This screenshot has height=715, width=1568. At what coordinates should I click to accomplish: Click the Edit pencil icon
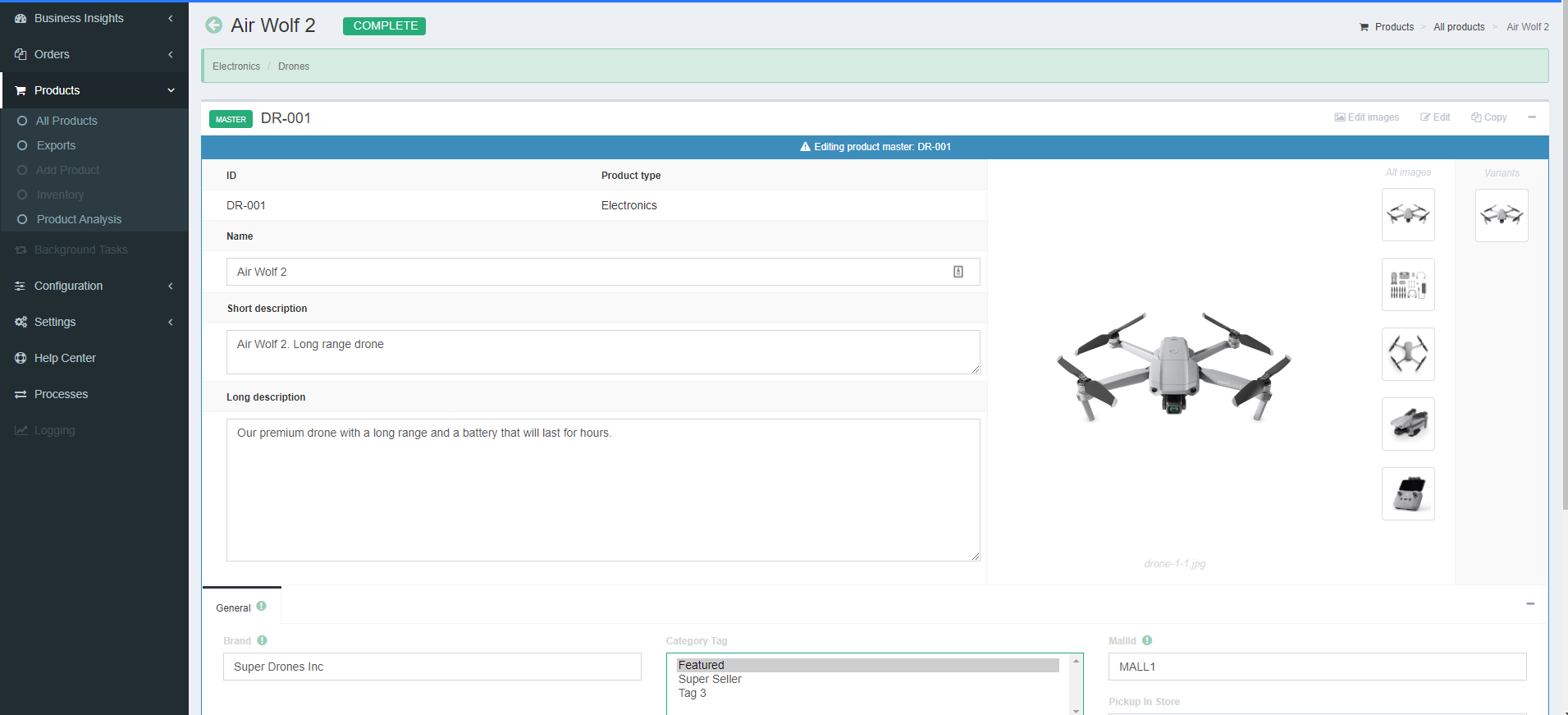pos(1425,117)
